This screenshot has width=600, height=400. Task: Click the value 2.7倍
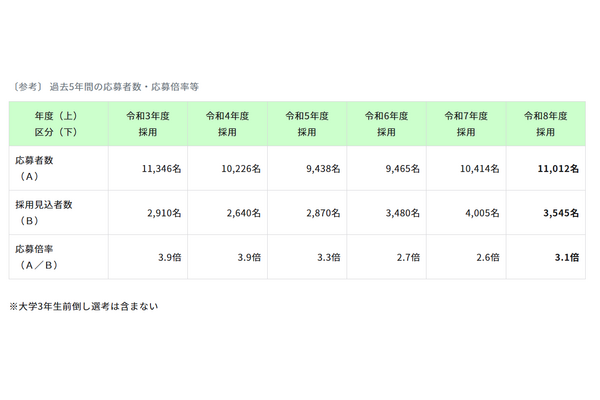coord(409,257)
